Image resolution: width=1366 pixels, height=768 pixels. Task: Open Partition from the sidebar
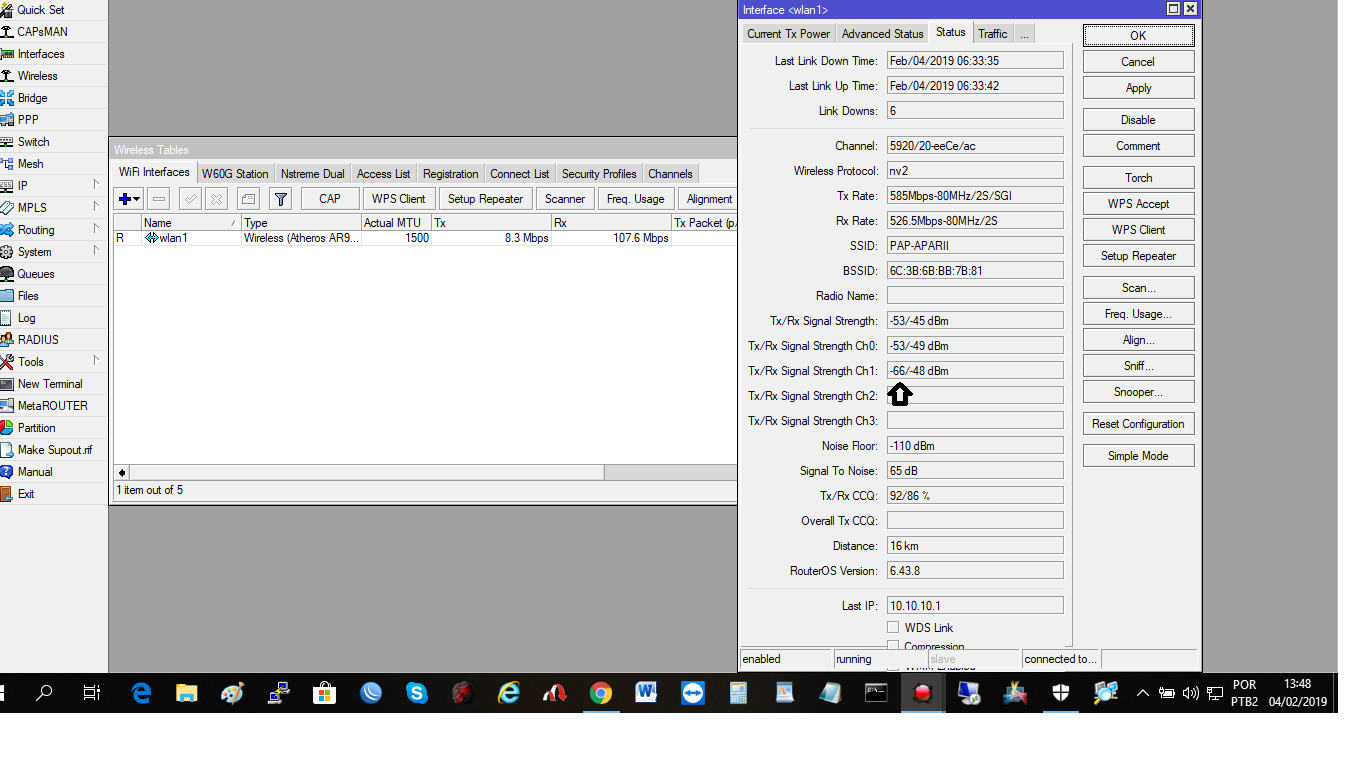coord(36,428)
